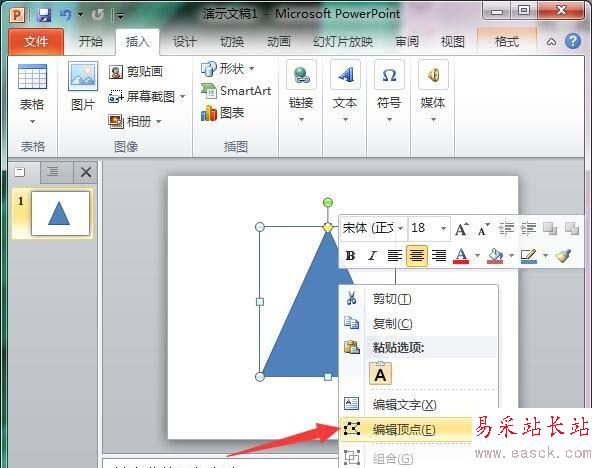Viewport: 592px width, 468px height.
Task: Open font color dropdown arrow
Action: pos(477,256)
